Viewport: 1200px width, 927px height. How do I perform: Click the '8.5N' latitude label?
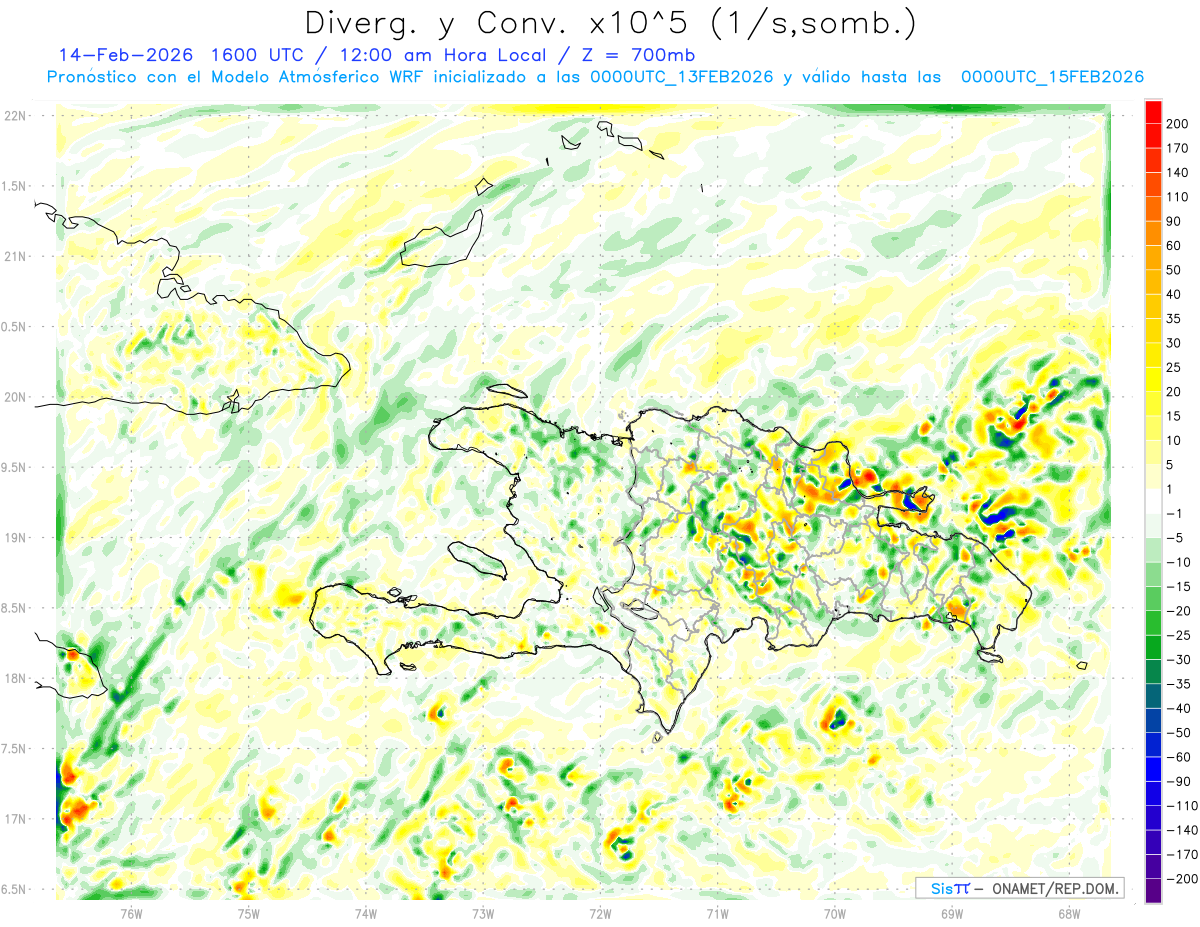(15, 608)
